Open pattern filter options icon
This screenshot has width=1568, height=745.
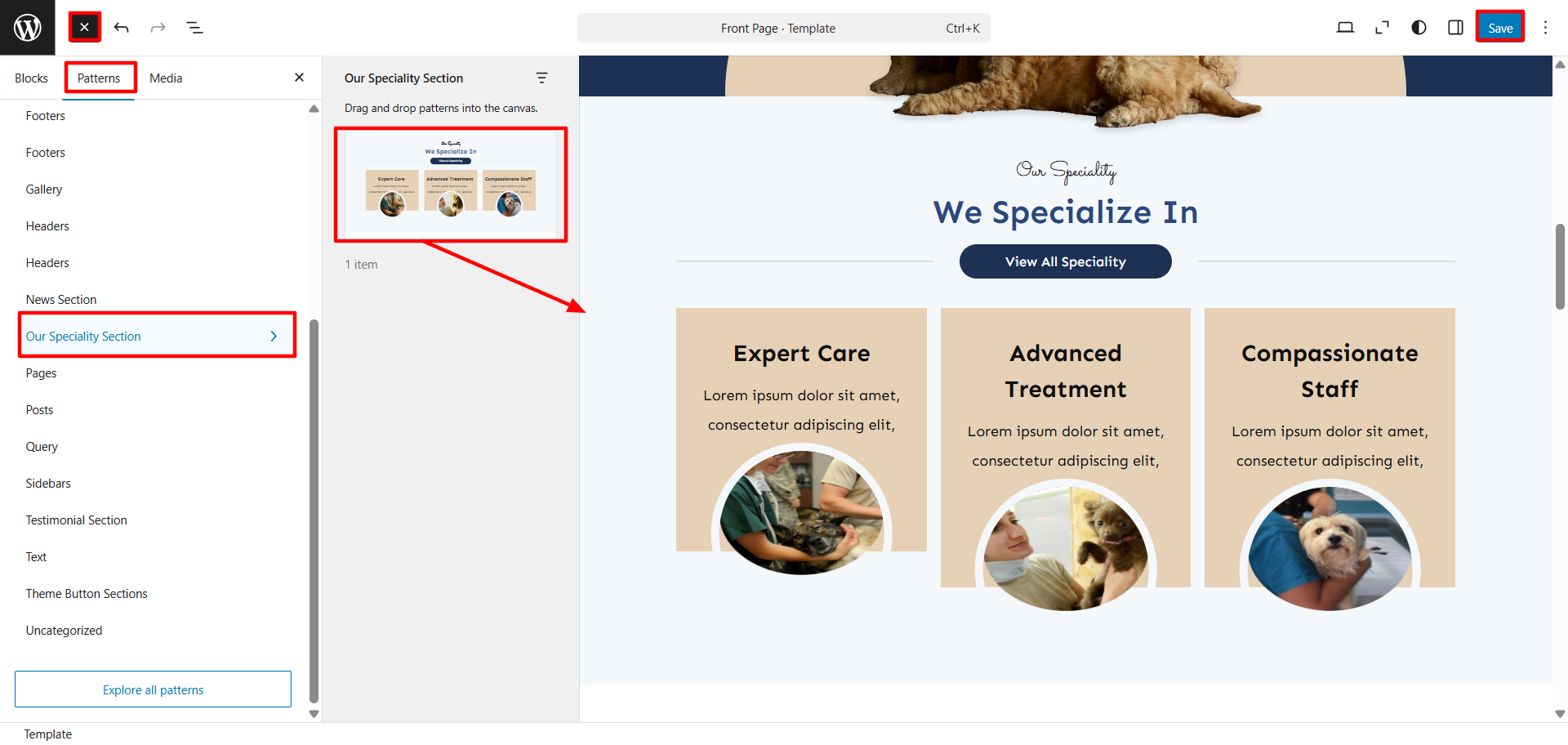pyautogui.click(x=541, y=78)
